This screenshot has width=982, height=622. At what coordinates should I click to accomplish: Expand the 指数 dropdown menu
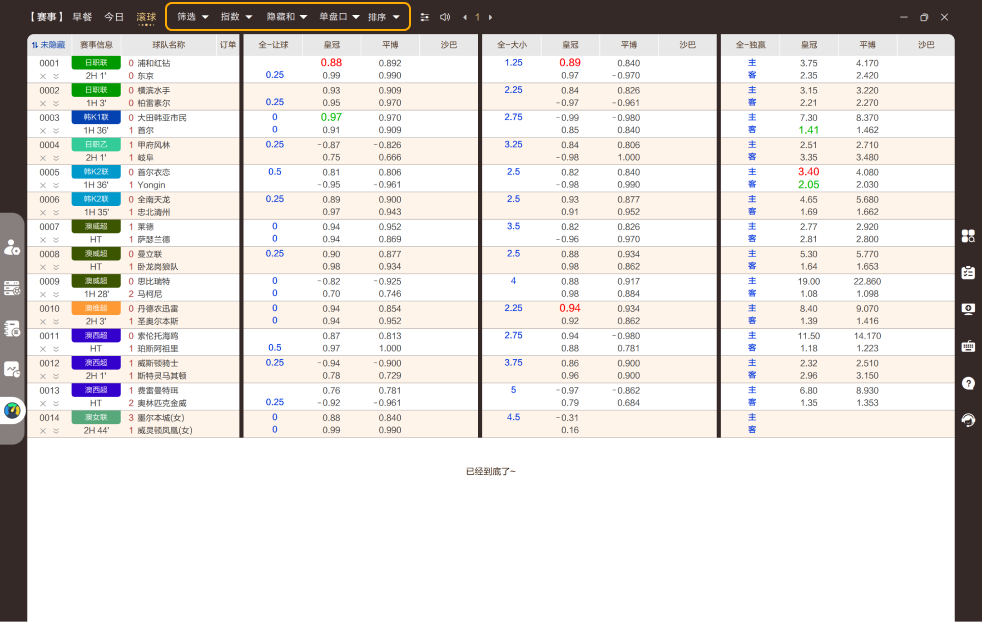coord(236,17)
